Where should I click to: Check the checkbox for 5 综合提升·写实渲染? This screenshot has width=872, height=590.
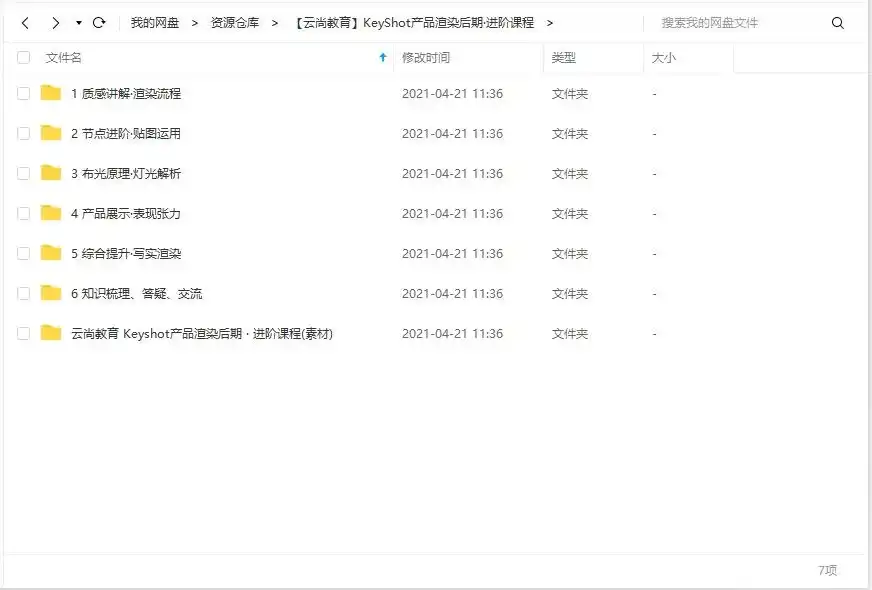point(23,253)
